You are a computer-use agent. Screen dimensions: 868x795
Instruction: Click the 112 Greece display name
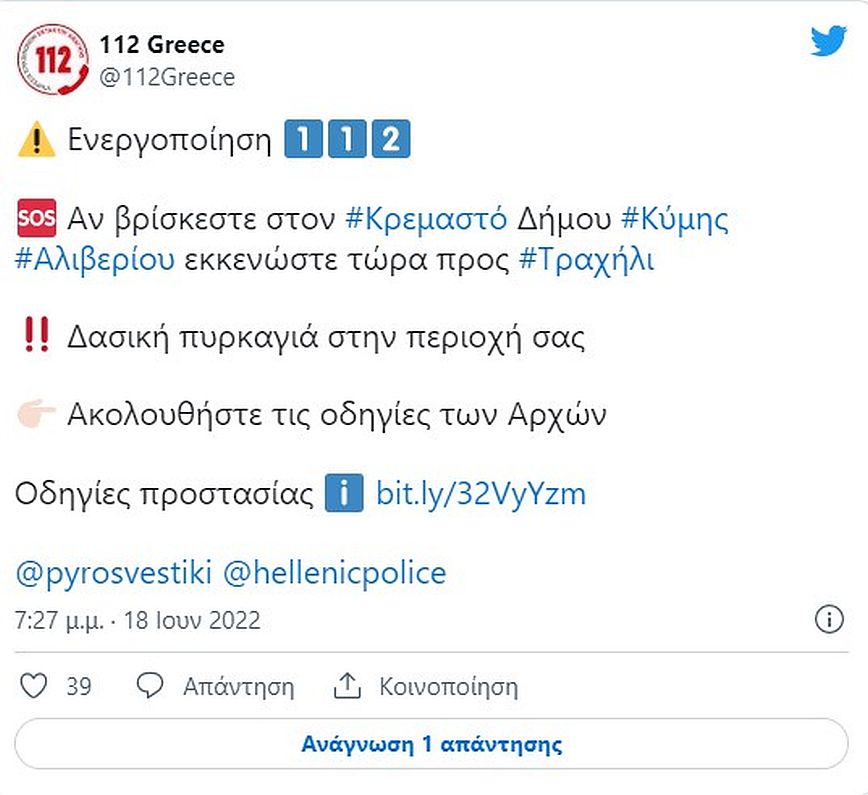click(x=162, y=45)
